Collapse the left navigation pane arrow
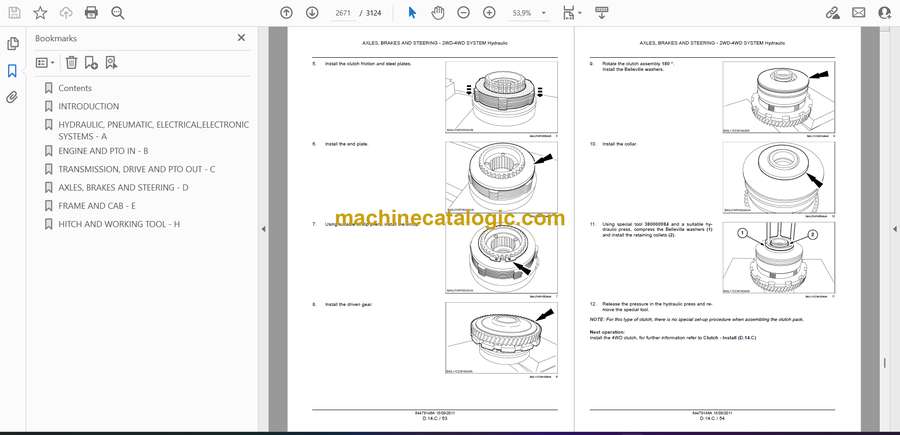Viewport: 900px width, 435px height. [263, 229]
